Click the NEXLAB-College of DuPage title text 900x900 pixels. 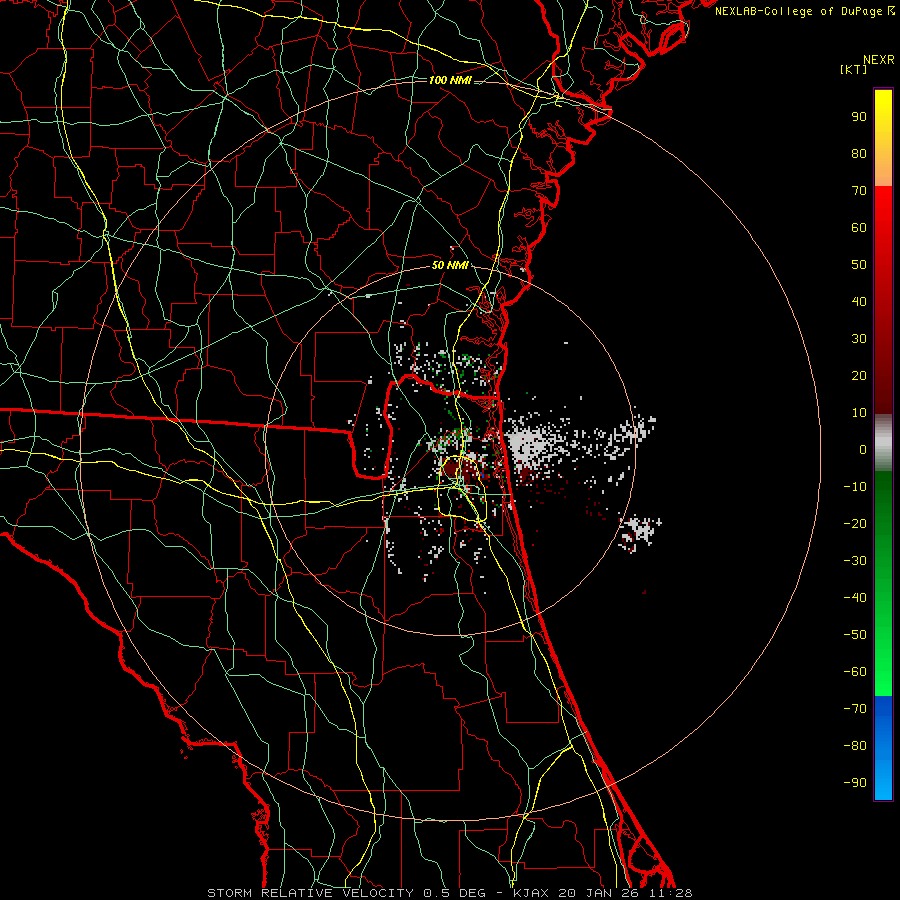click(x=799, y=11)
